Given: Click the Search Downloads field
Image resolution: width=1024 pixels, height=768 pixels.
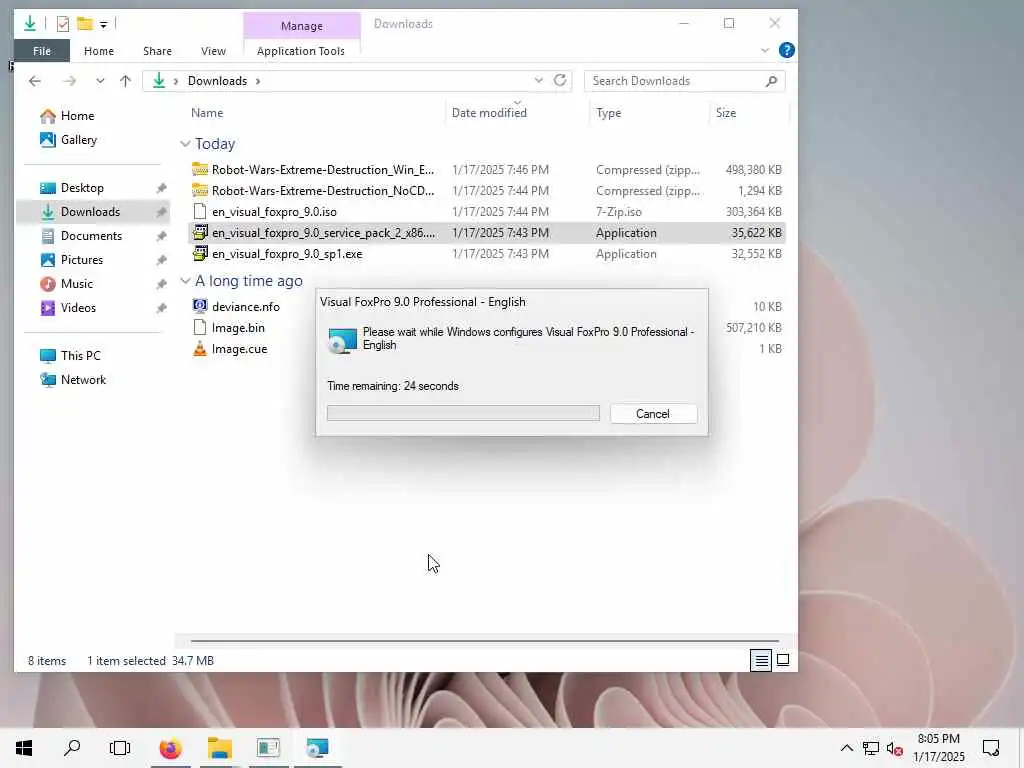Looking at the screenshot, I should [x=685, y=81].
